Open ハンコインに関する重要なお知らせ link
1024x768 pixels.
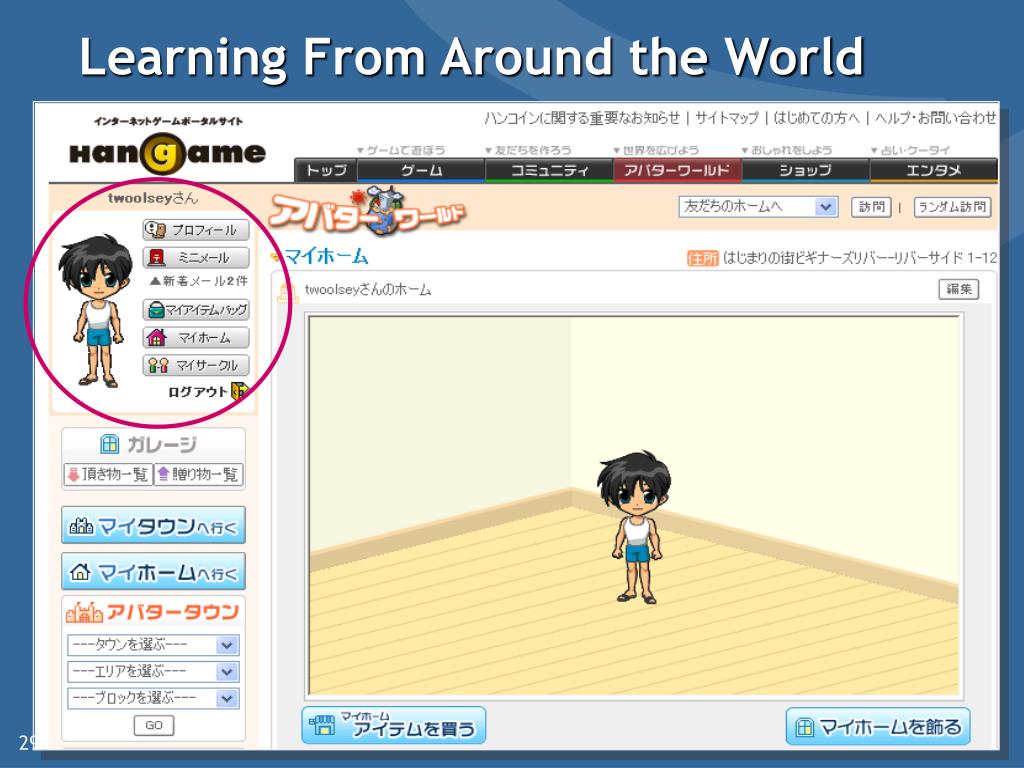(x=582, y=118)
